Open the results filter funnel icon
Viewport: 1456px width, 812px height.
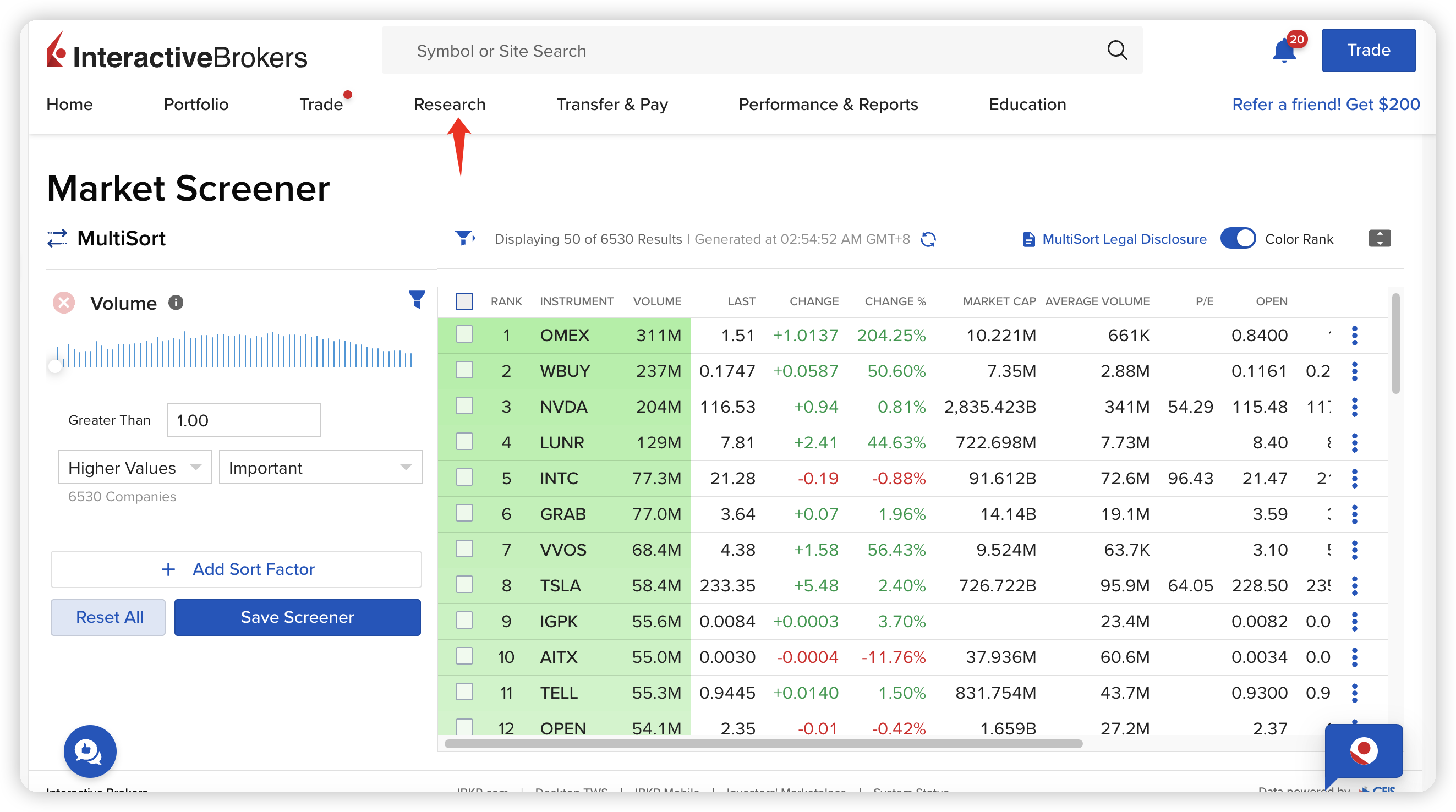[x=464, y=238]
